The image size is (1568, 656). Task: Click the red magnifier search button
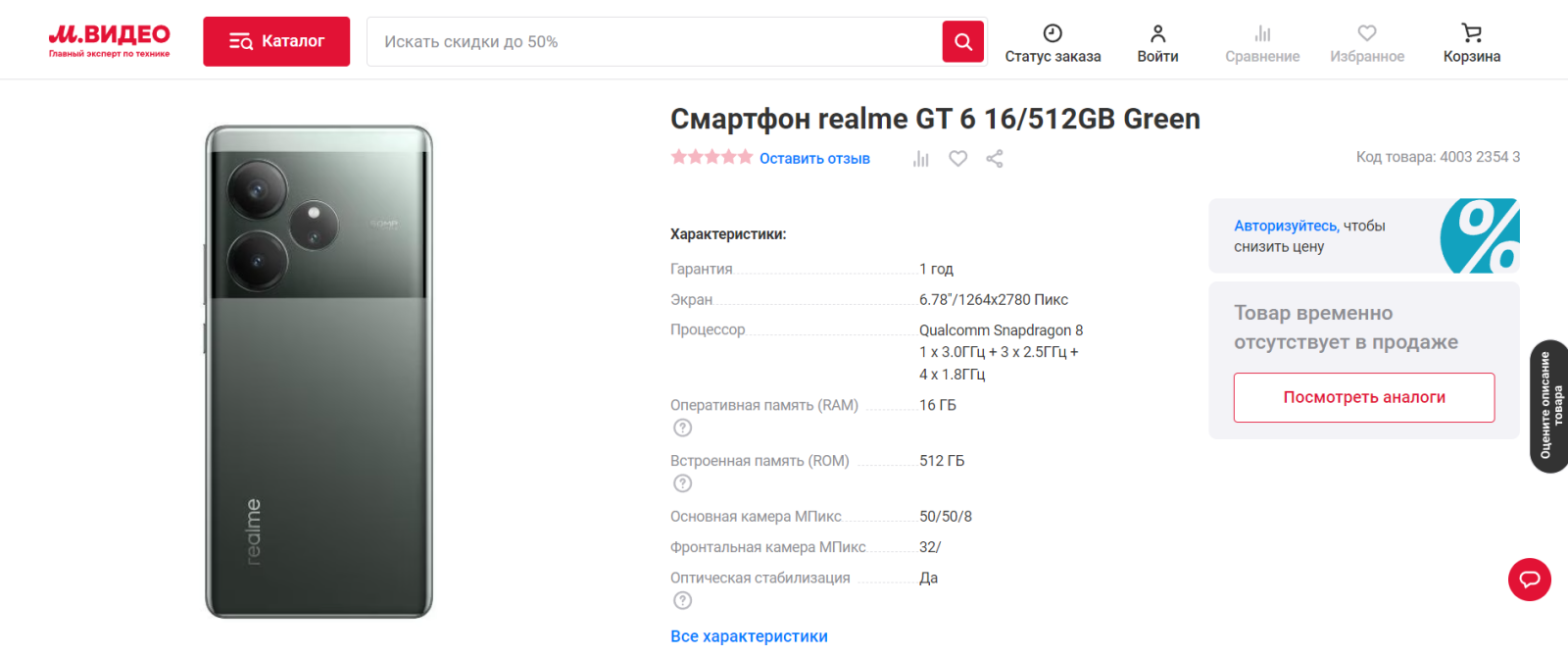(963, 41)
